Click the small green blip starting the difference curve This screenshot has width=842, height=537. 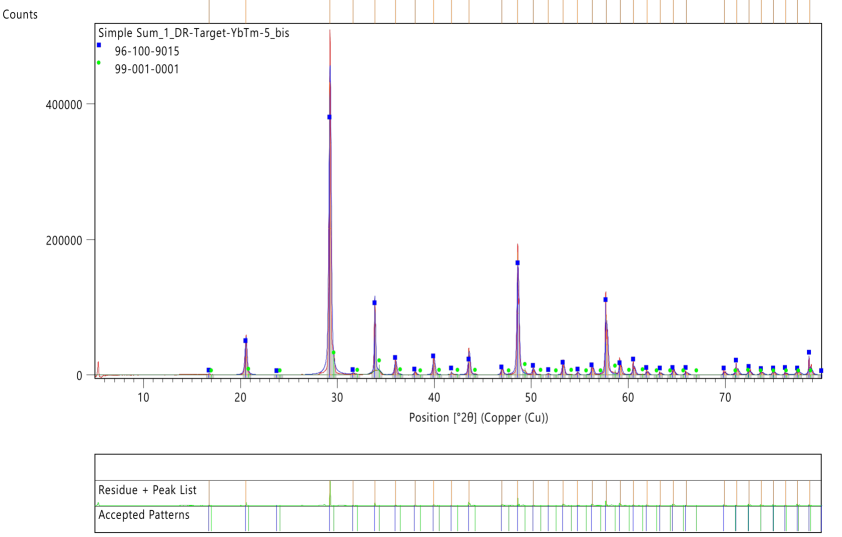tap(98, 503)
